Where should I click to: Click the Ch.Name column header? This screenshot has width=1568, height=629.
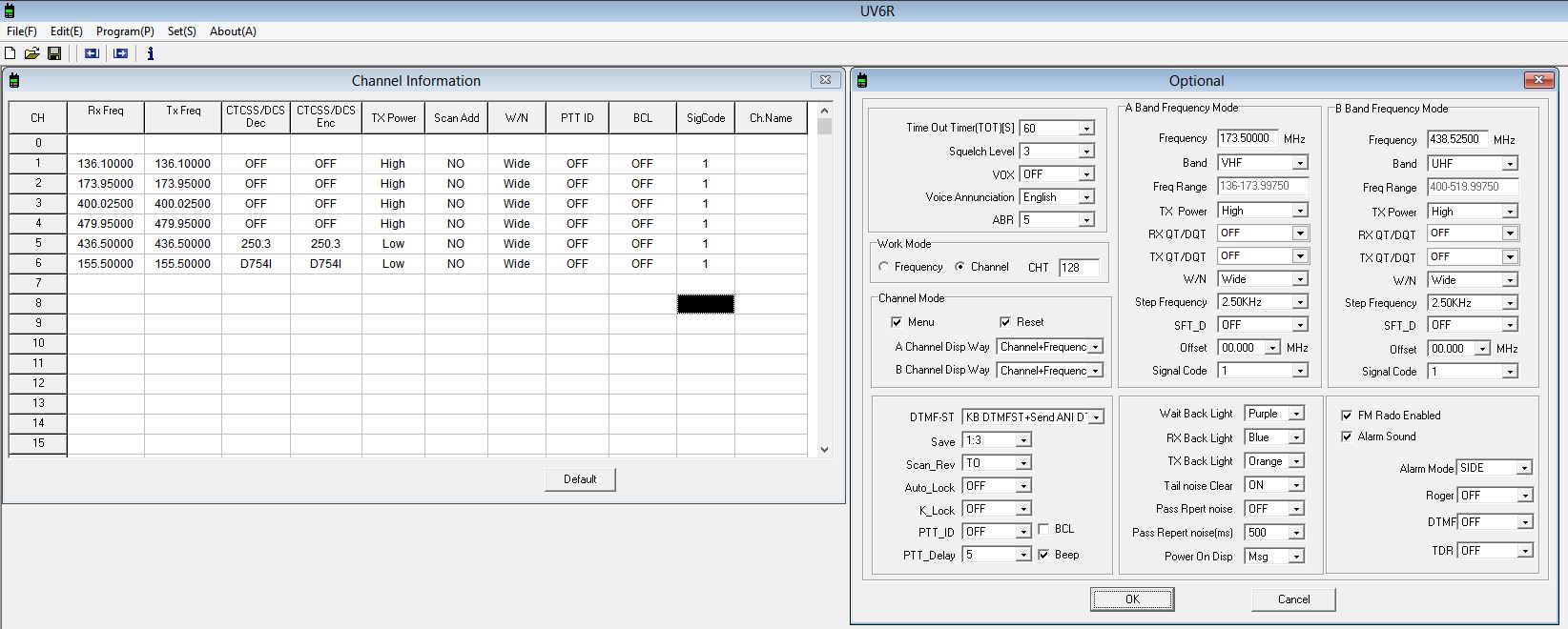[771, 118]
